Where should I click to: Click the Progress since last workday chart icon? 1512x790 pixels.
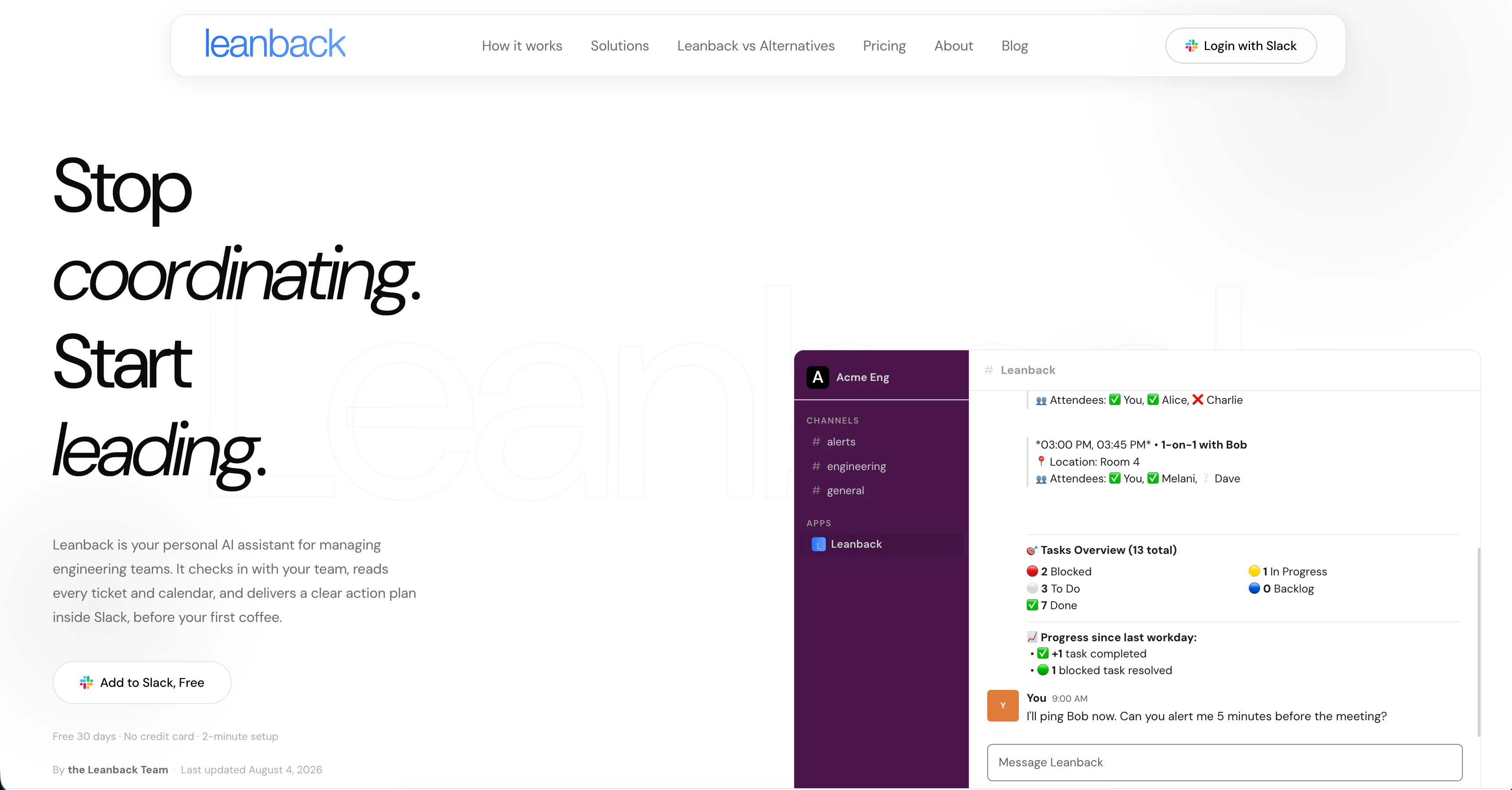pyautogui.click(x=1032, y=637)
